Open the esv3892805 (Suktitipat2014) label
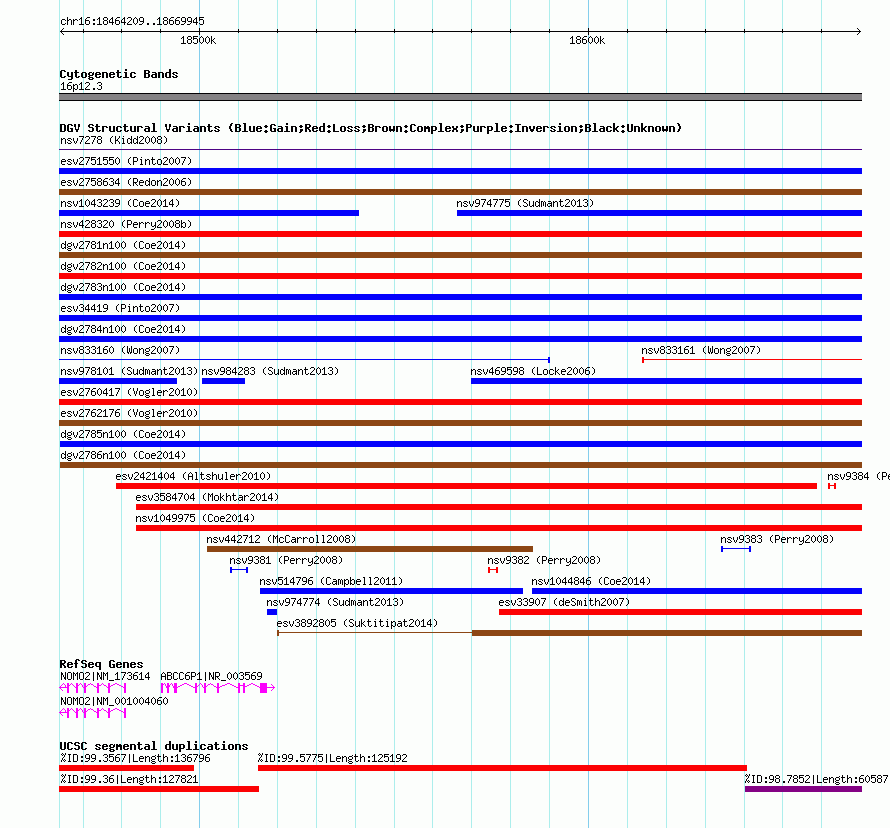 coord(357,623)
